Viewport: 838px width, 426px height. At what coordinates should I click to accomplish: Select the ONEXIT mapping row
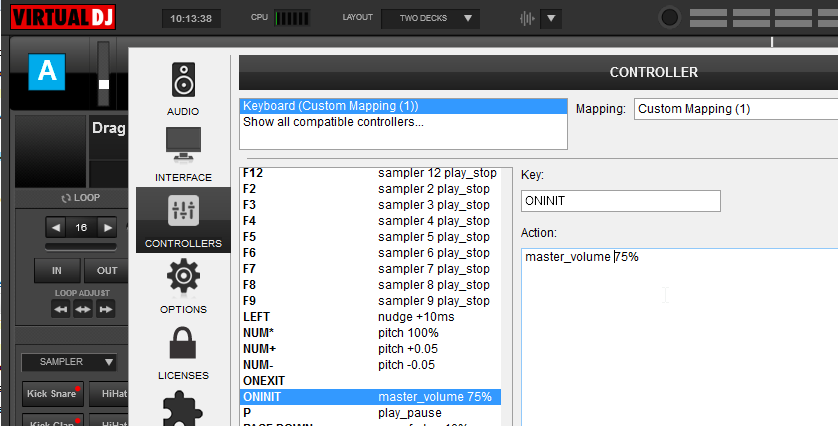pos(370,381)
